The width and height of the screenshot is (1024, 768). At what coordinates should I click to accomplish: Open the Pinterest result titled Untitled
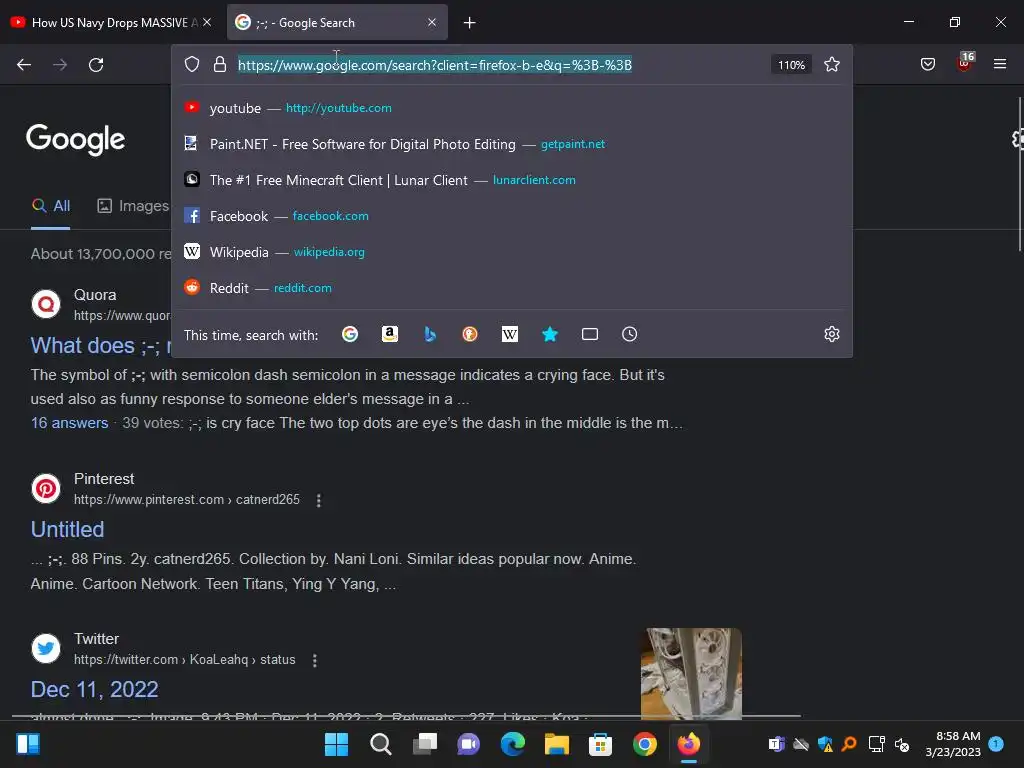tap(67, 529)
